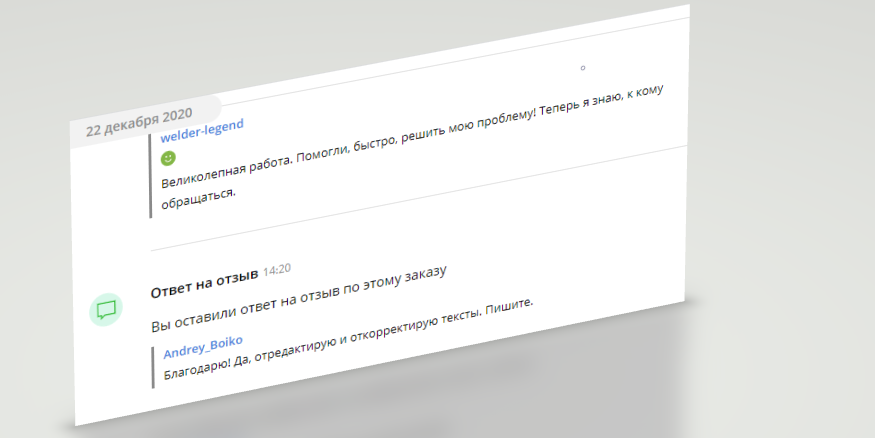Click the heading Ответ на отзыв
Image resolution: width=875 pixels, height=438 pixels.
[x=204, y=283]
